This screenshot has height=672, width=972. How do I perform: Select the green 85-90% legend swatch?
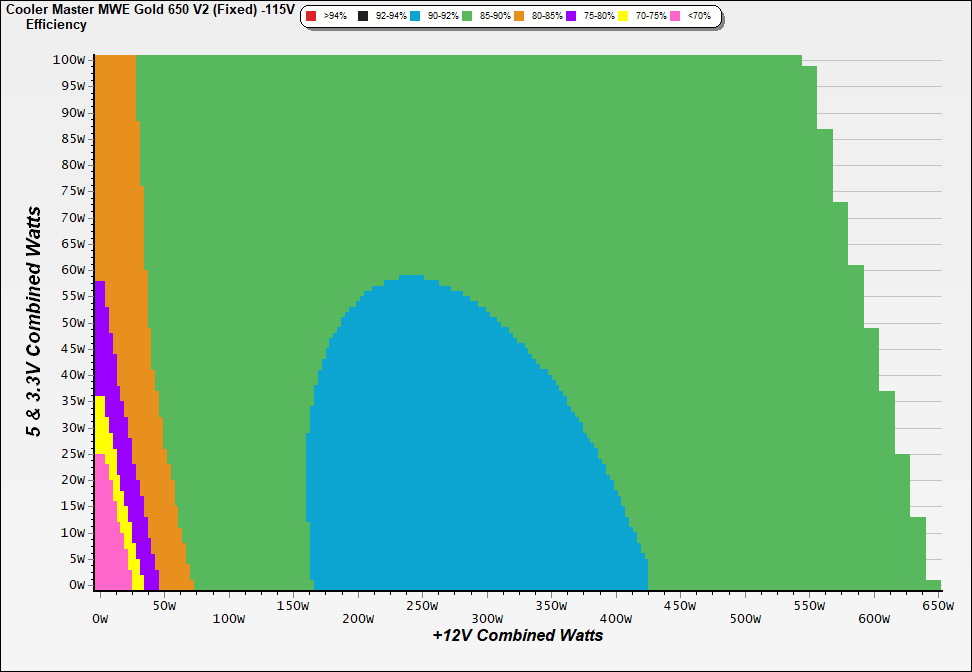tap(467, 16)
